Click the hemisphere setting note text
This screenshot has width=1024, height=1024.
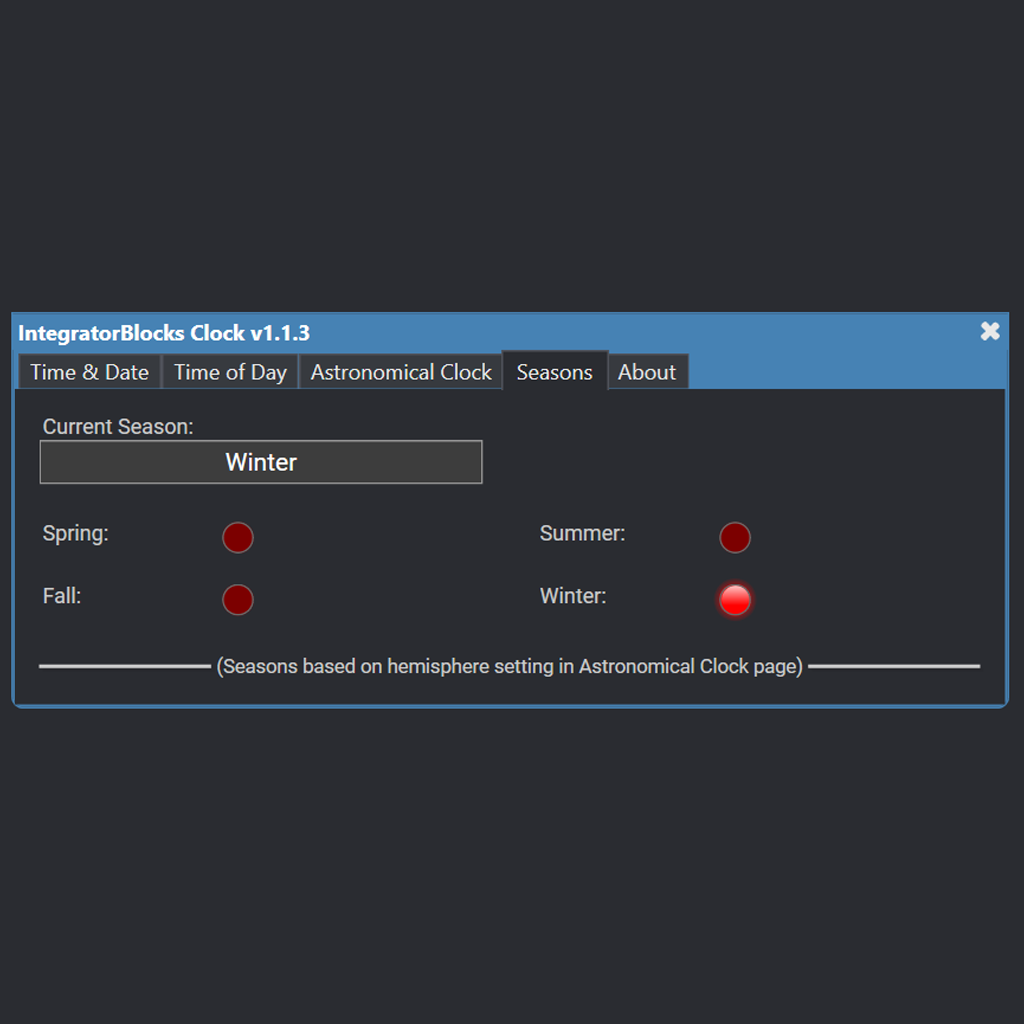coord(511,666)
